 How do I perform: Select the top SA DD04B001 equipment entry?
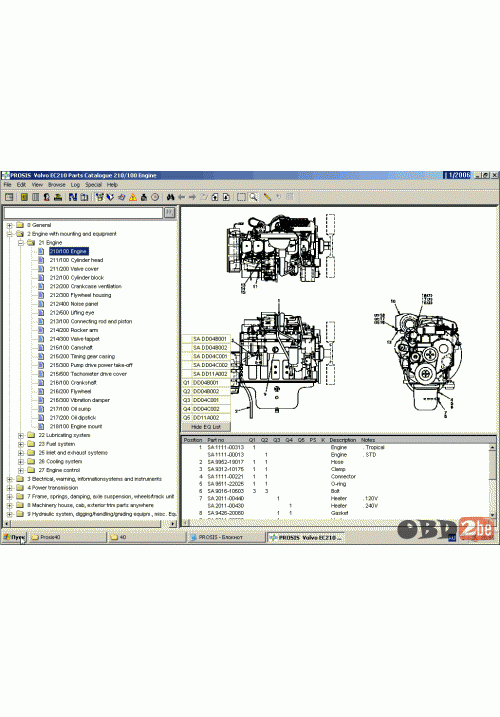(206, 339)
